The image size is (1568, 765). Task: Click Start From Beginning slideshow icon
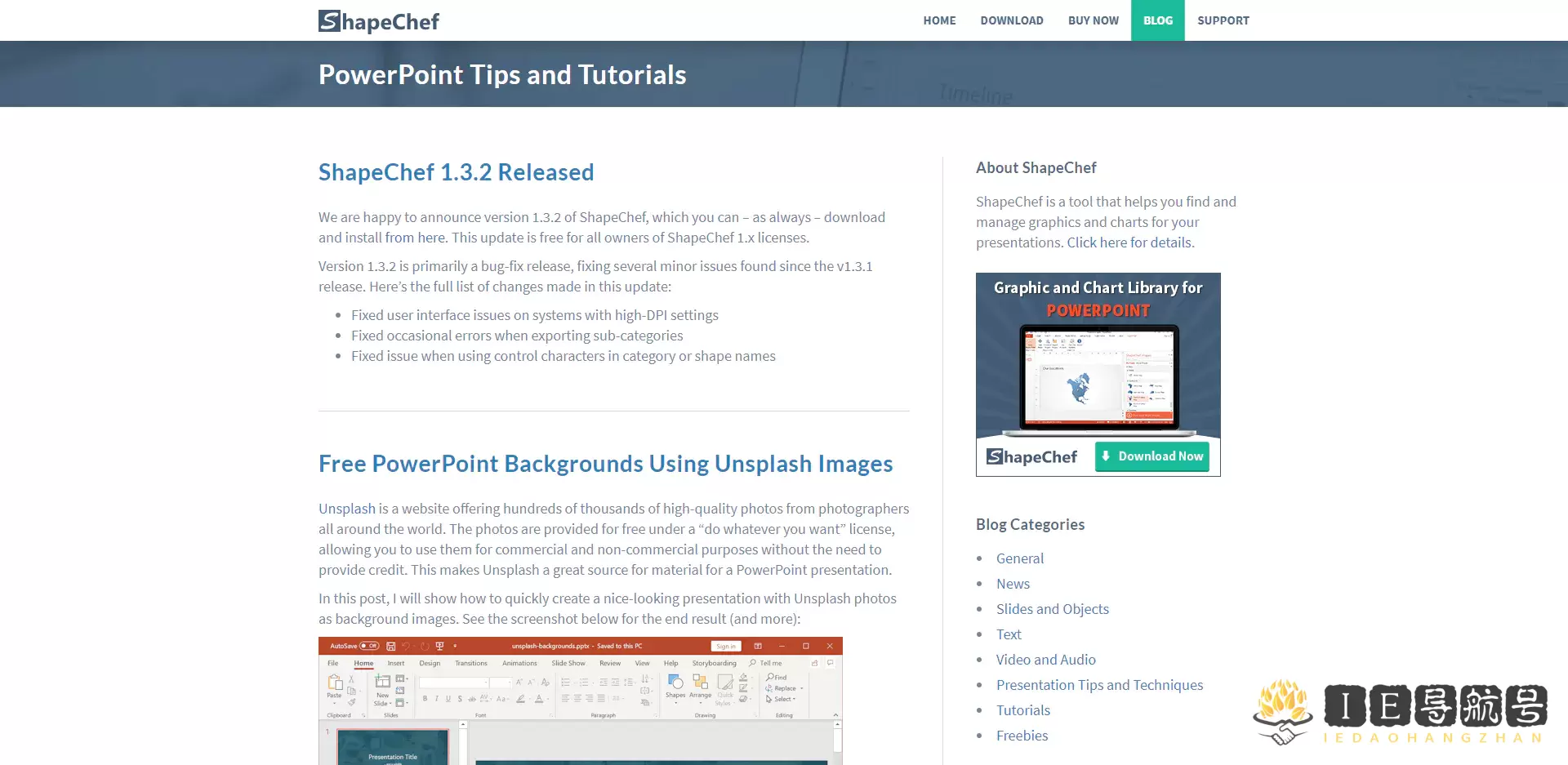click(x=439, y=646)
